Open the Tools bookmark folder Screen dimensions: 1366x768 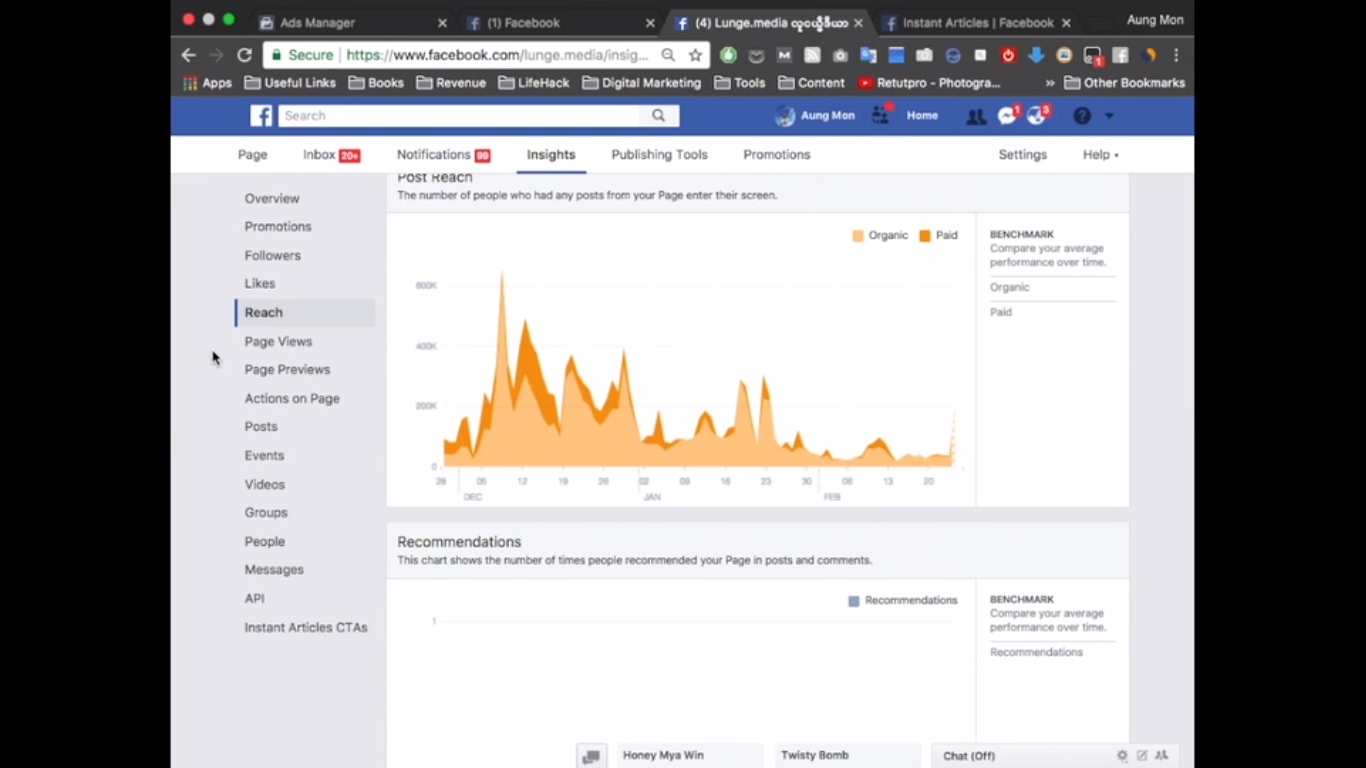click(x=740, y=83)
